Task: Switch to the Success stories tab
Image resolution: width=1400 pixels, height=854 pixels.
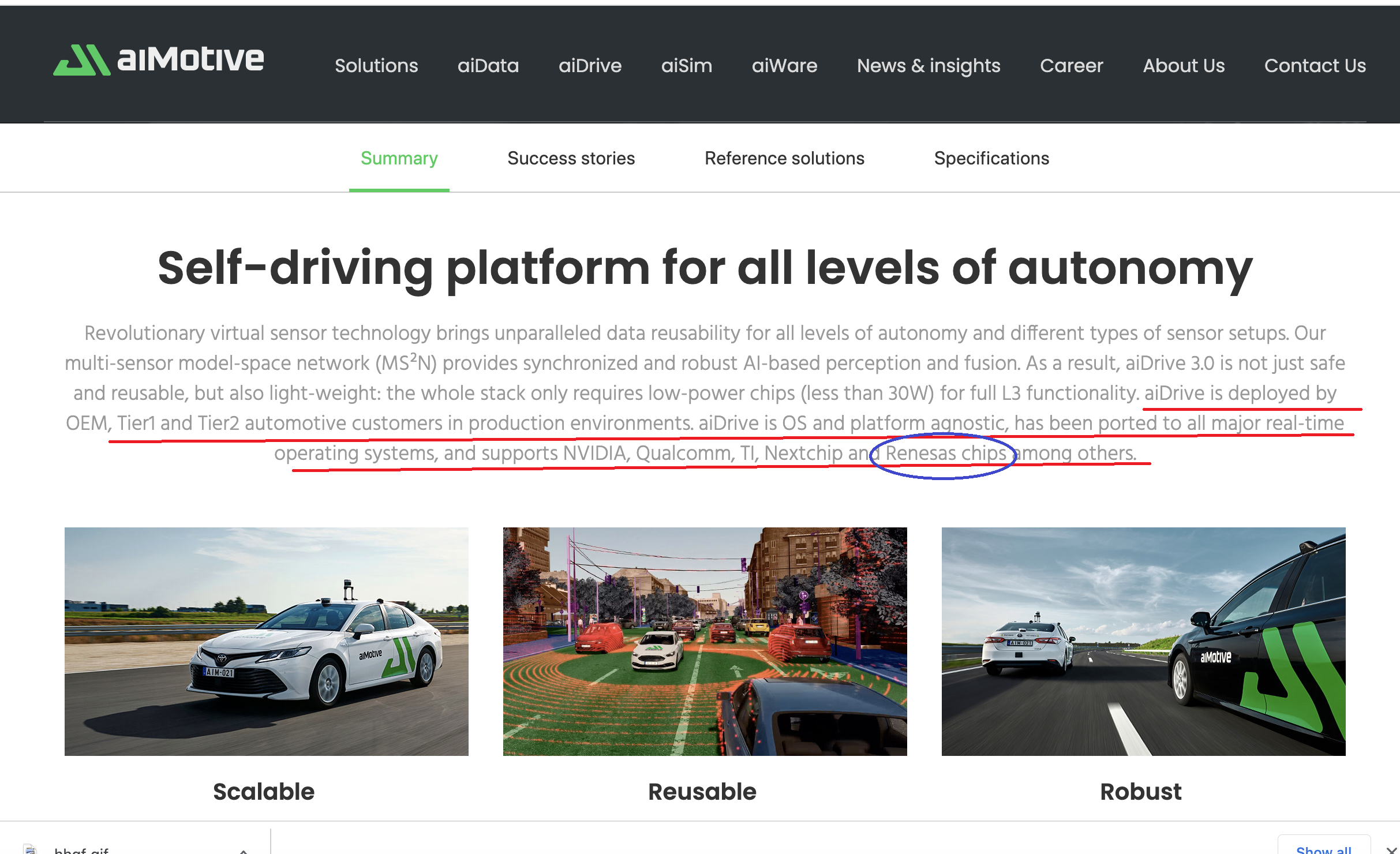Action: point(571,158)
